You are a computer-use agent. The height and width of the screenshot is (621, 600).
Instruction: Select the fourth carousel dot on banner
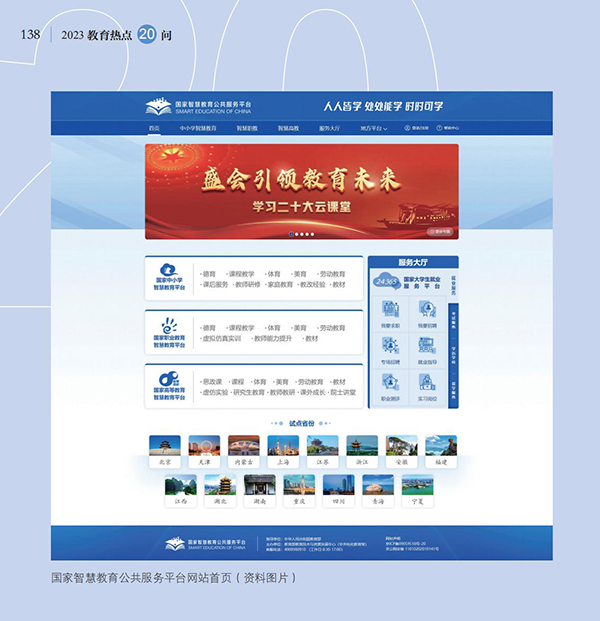pos(307,234)
